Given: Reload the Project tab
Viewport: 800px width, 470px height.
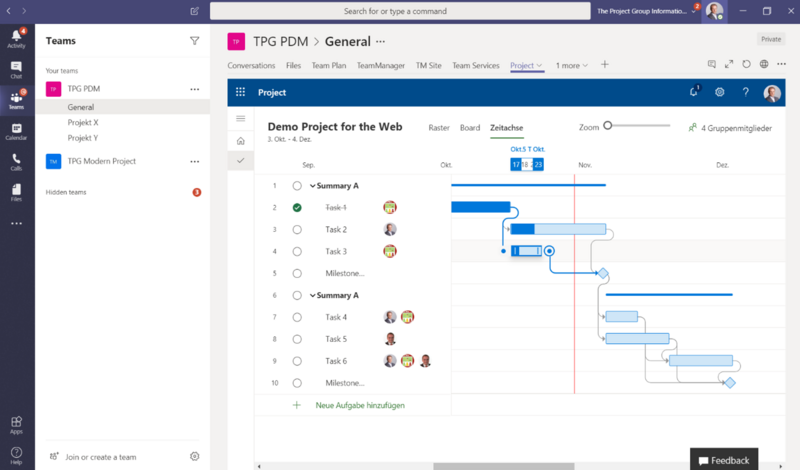Looking at the screenshot, I should (746, 64).
